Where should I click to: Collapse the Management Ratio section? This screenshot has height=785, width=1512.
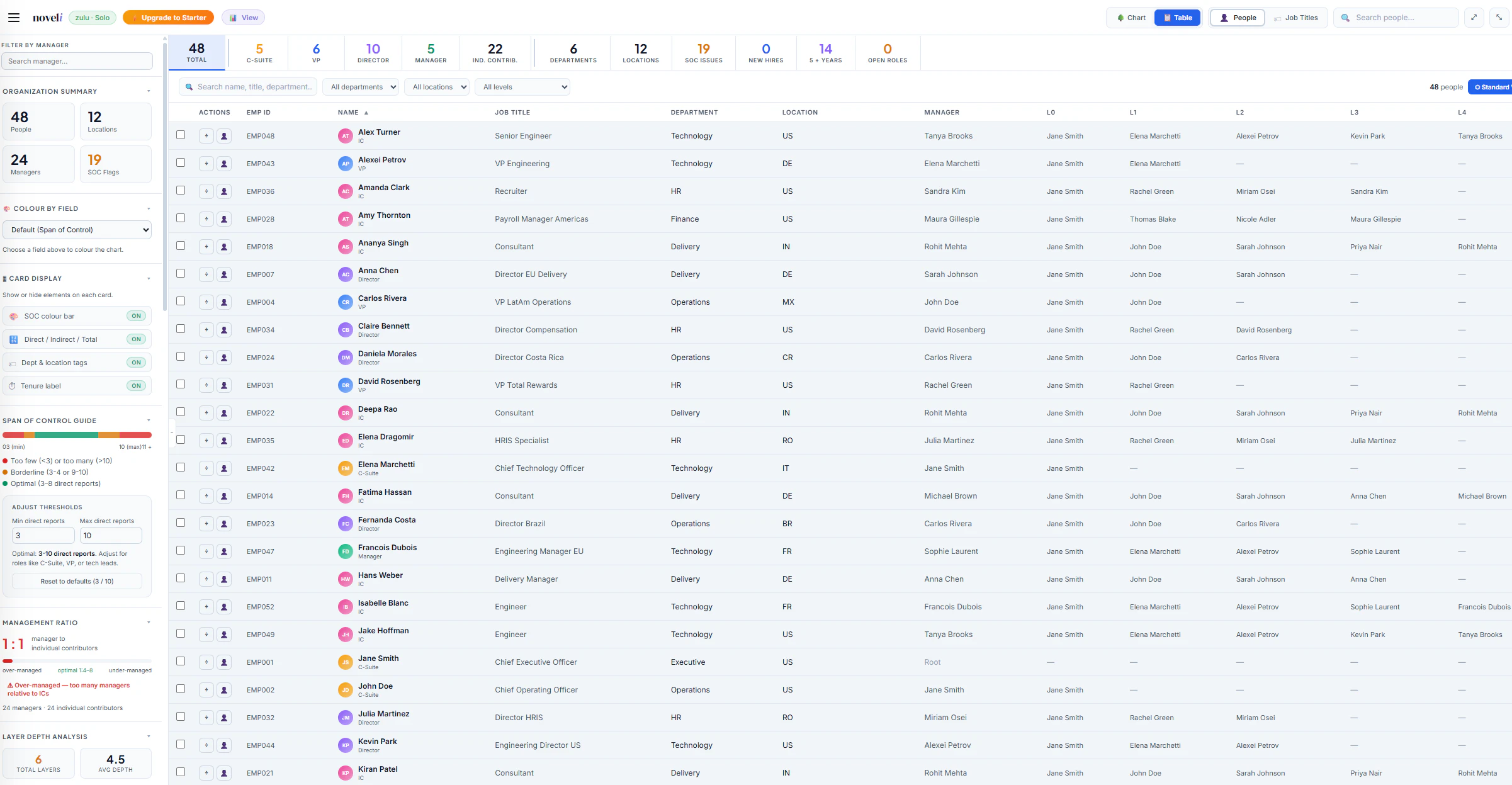(x=149, y=623)
